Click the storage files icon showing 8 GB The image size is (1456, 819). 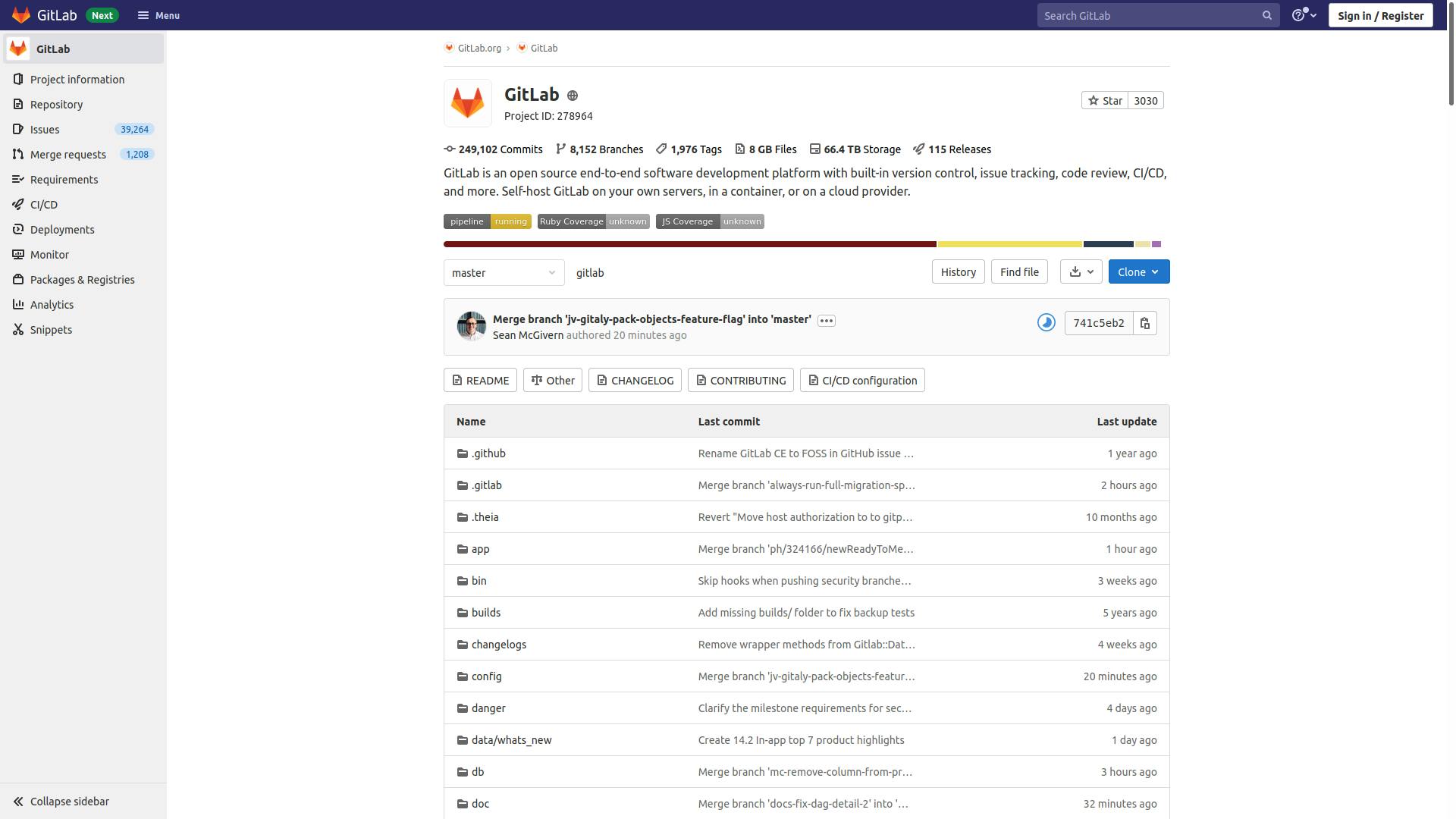(739, 149)
